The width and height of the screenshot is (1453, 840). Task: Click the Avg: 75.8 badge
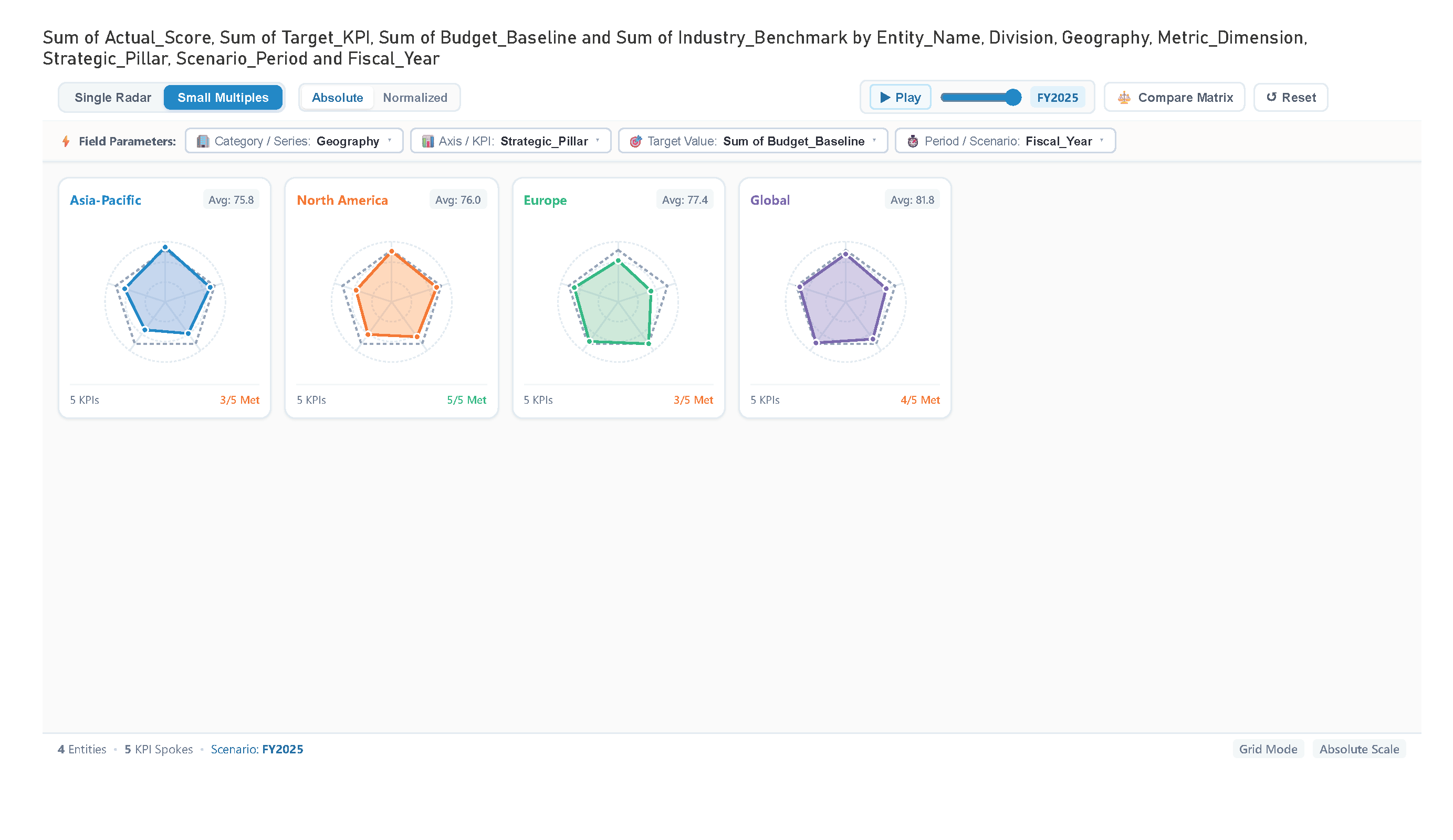tap(231, 200)
